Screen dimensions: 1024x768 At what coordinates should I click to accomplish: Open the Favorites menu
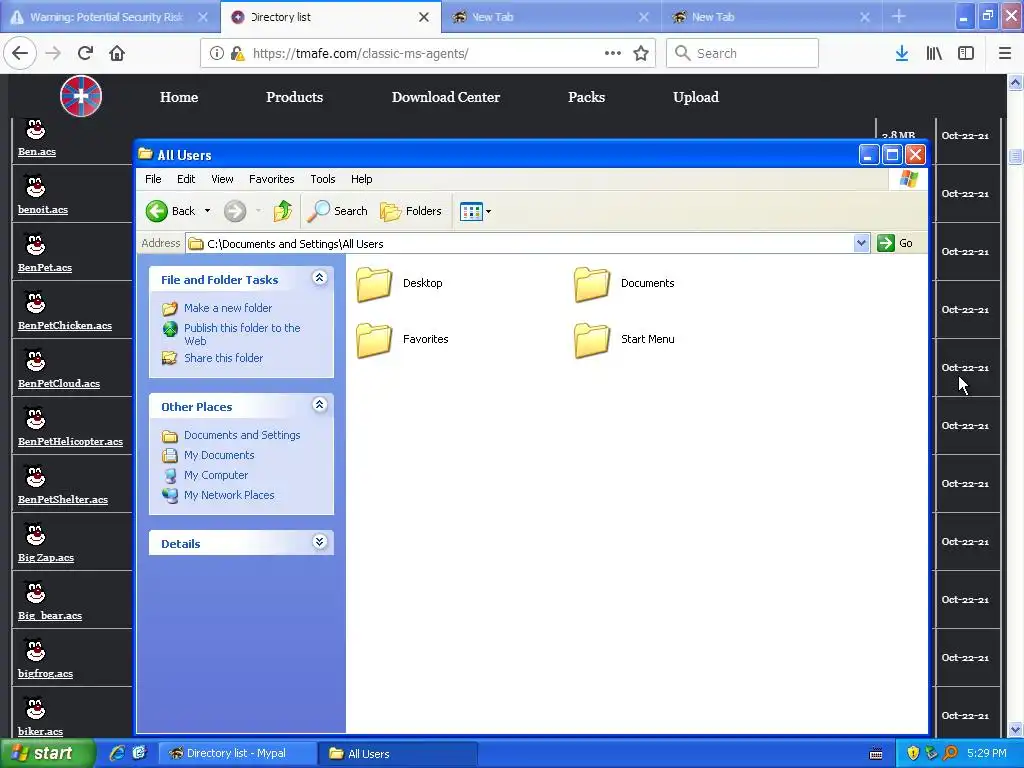tap(272, 179)
